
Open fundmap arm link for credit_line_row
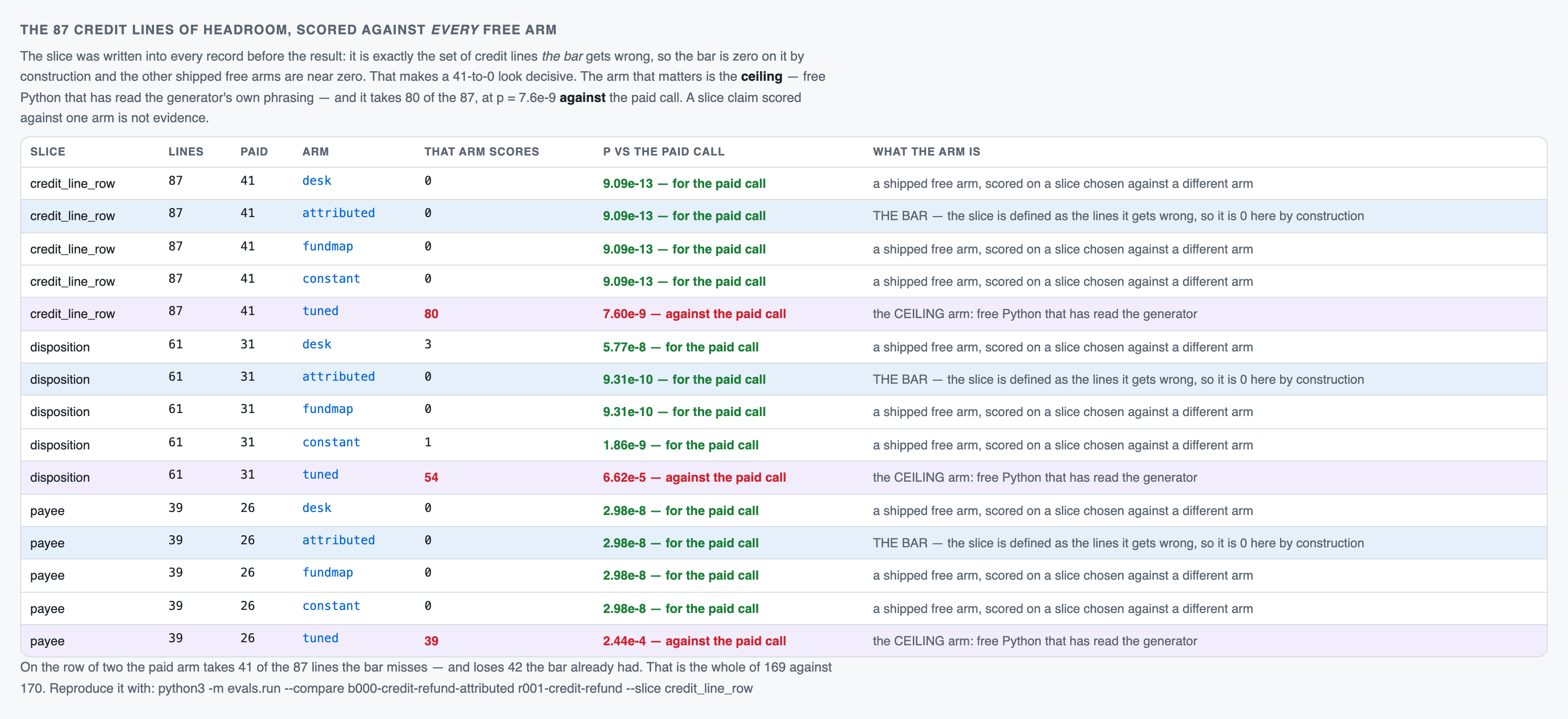327,246
